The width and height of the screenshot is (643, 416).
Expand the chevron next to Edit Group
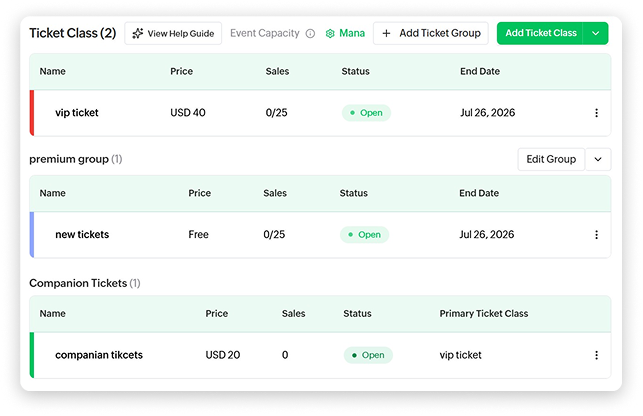598,159
